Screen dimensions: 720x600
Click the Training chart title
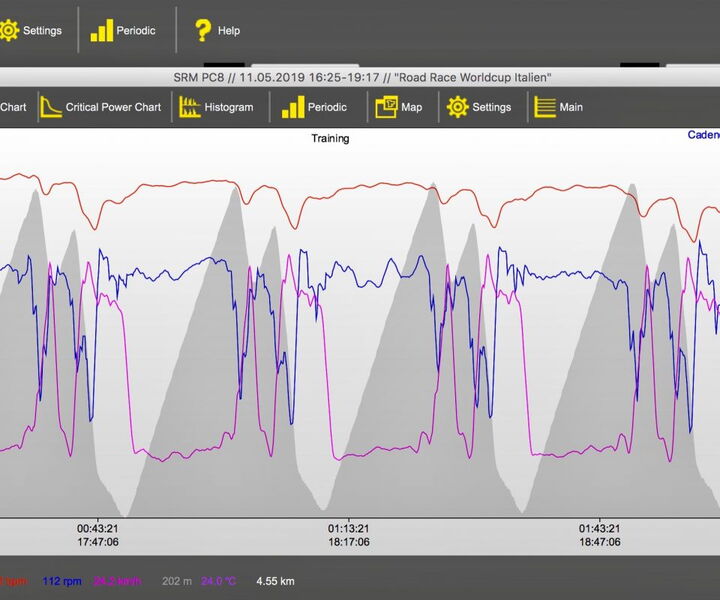tap(330, 139)
